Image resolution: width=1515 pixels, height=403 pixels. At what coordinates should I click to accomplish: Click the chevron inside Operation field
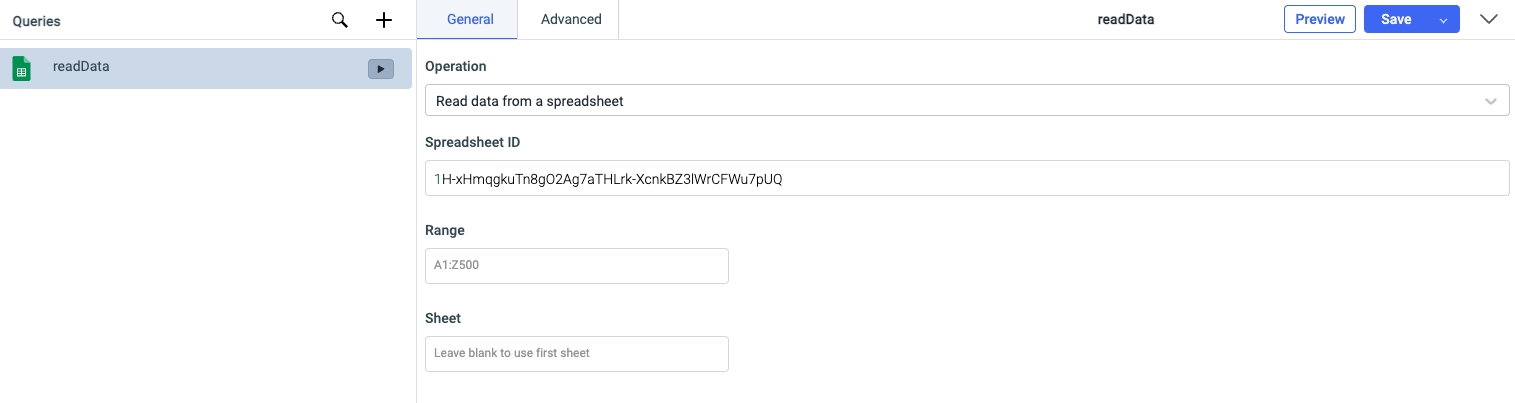tap(1491, 101)
